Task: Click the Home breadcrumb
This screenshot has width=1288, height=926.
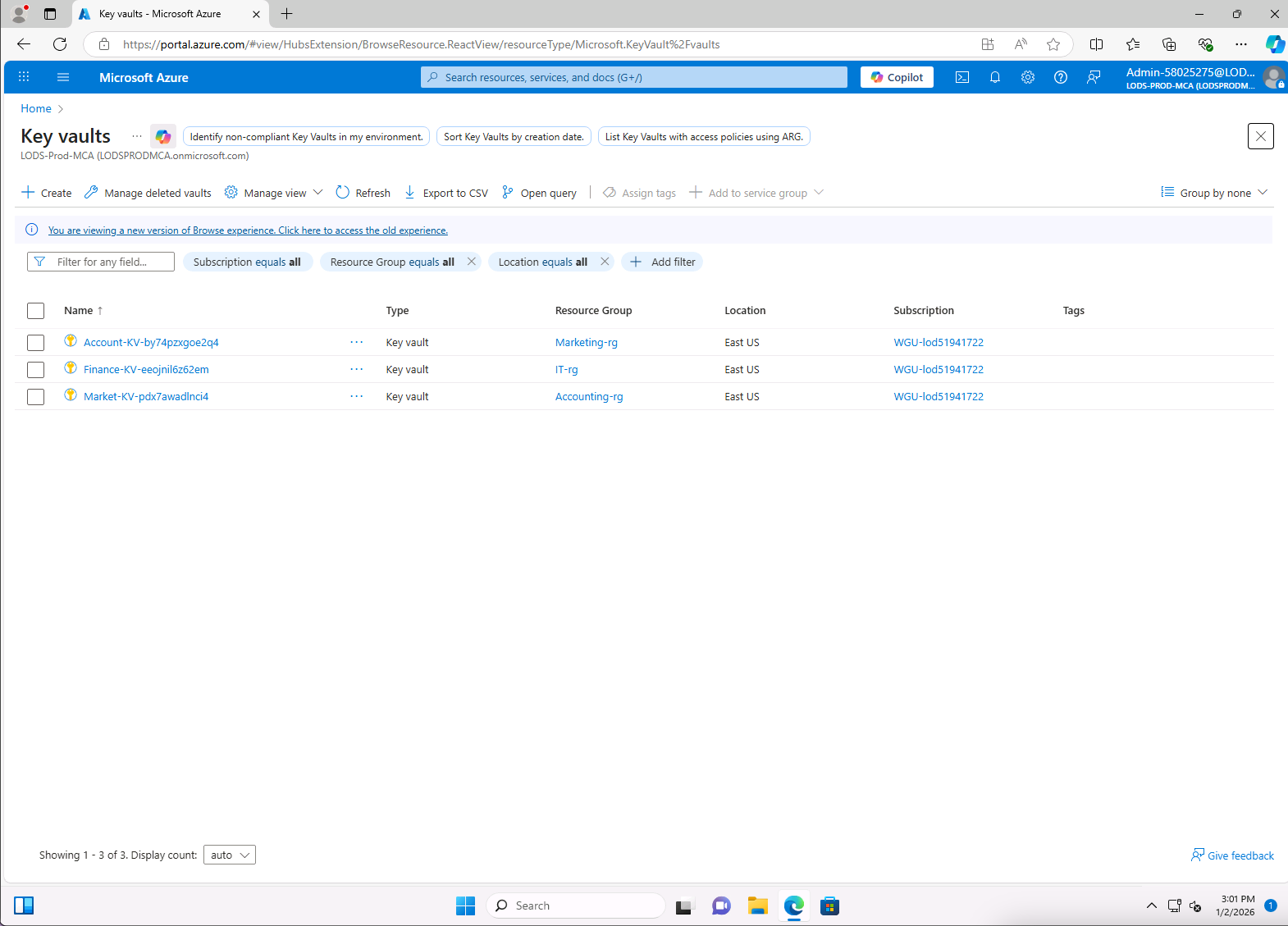Action: pos(36,108)
